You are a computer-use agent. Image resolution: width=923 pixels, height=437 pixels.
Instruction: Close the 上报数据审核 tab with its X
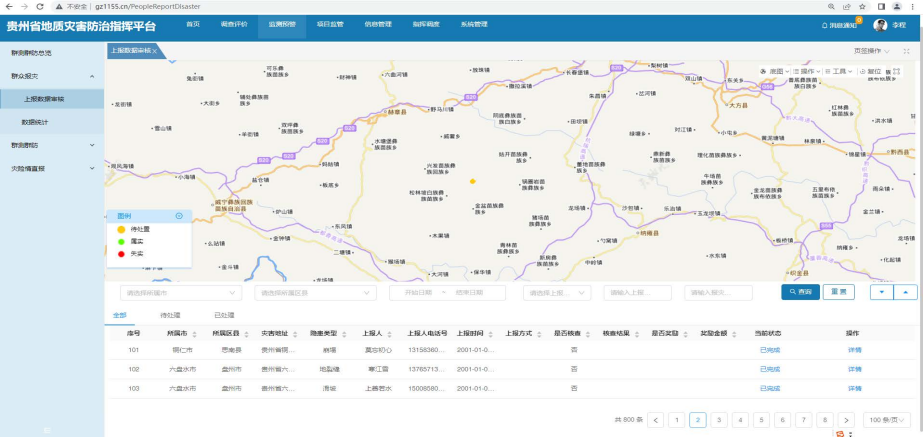(x=154, y=51)
